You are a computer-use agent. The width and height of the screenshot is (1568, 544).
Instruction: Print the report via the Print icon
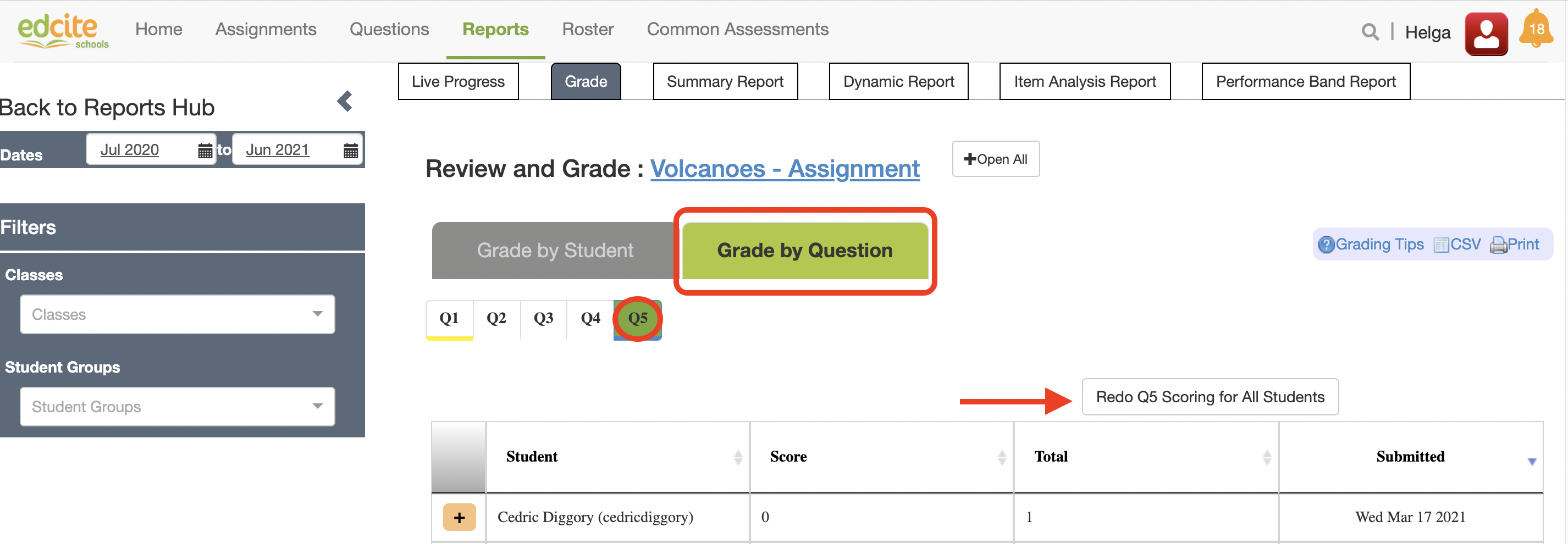(1499, 244)
